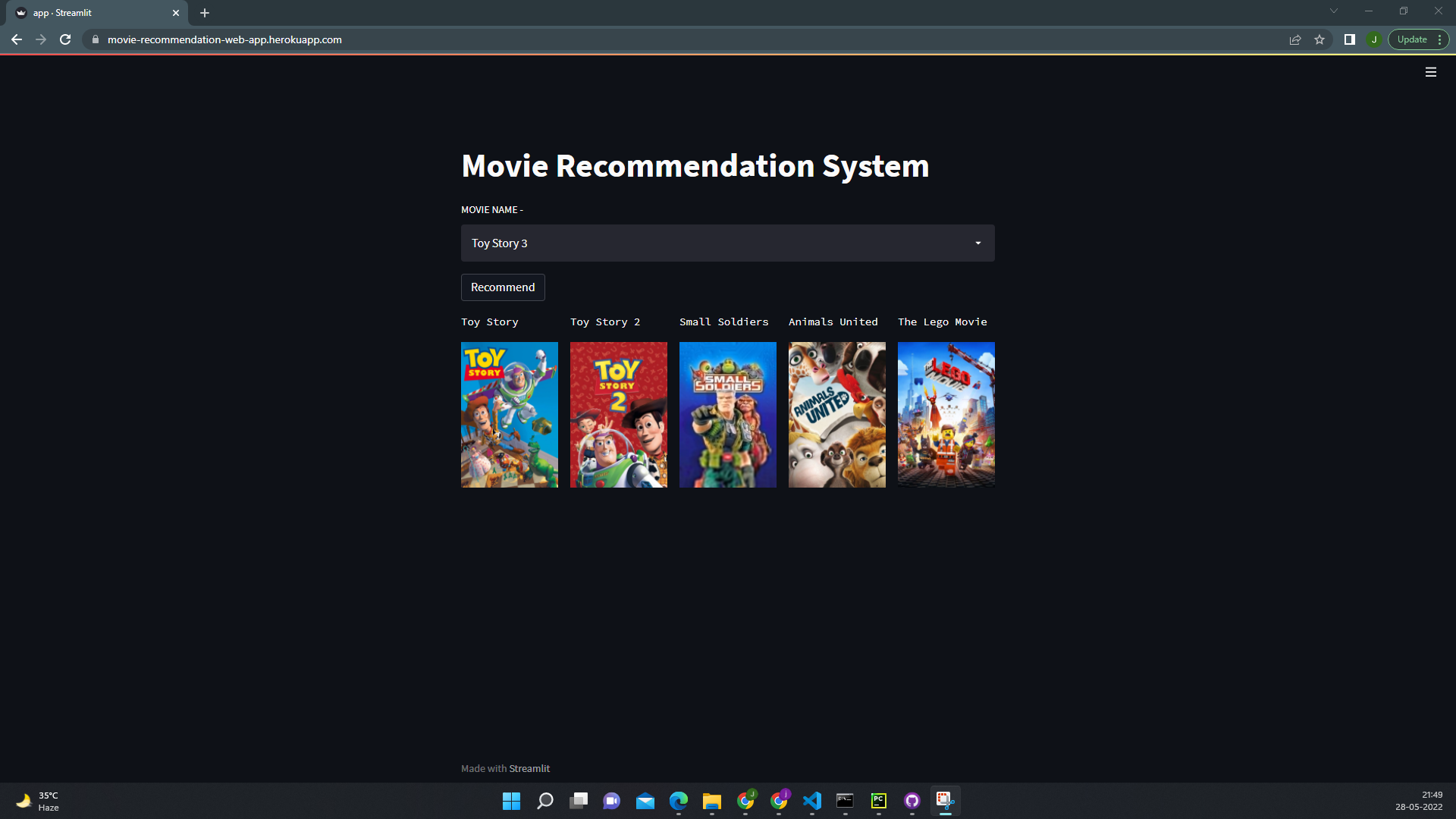Screen dimensions: 1456x819
Task: Click the browser address bar URL
Action: click(224, 39)
